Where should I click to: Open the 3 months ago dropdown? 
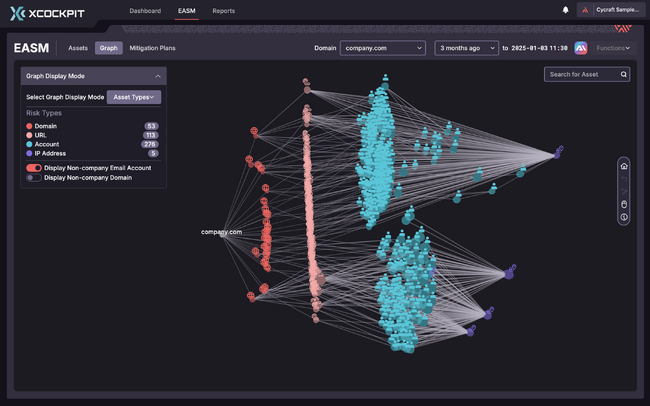click(x=466, y=48)
